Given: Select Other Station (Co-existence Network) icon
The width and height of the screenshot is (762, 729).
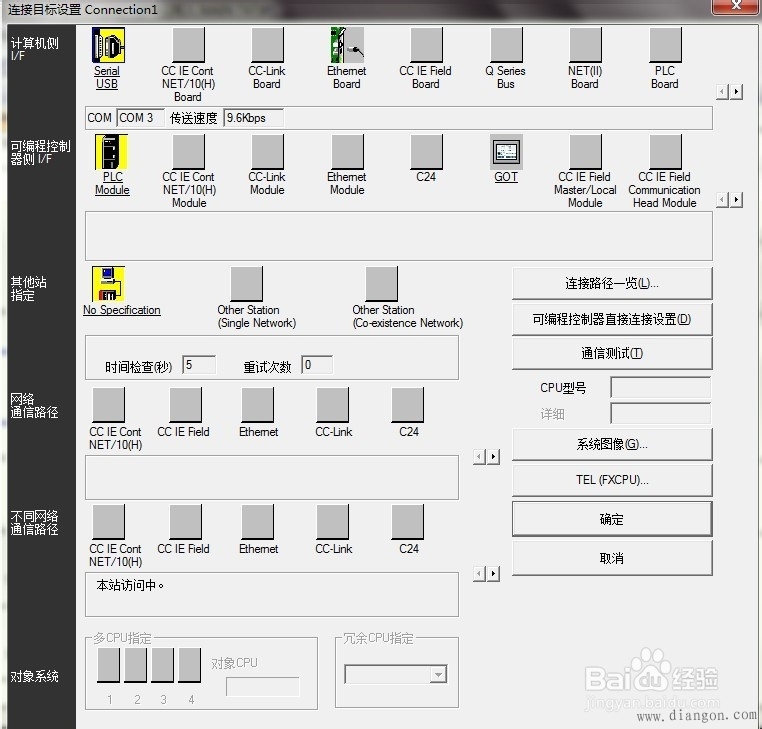Looking at the screenshot, I should pos(381,284).
